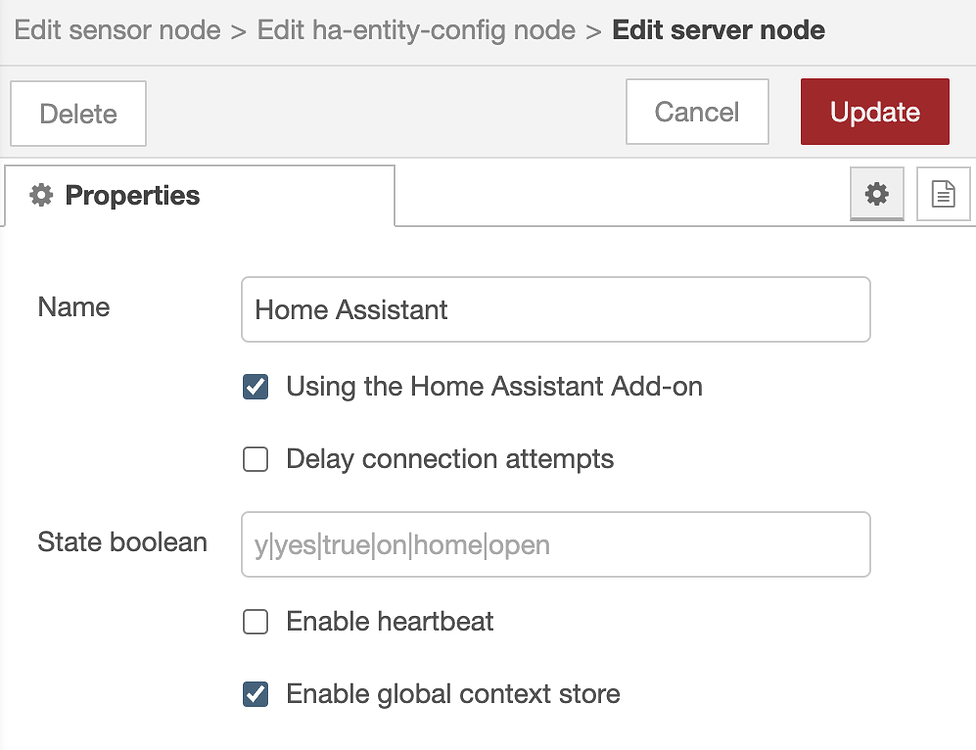Screen dimensions: 976x750
Task: Uncheck Using the Home Assistant Add-on checkbox
Action: click(256, 387)
